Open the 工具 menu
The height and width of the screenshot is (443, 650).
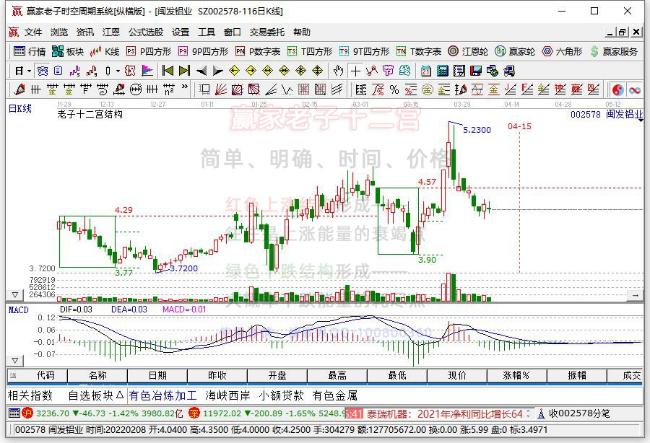[x=206, y=32]
